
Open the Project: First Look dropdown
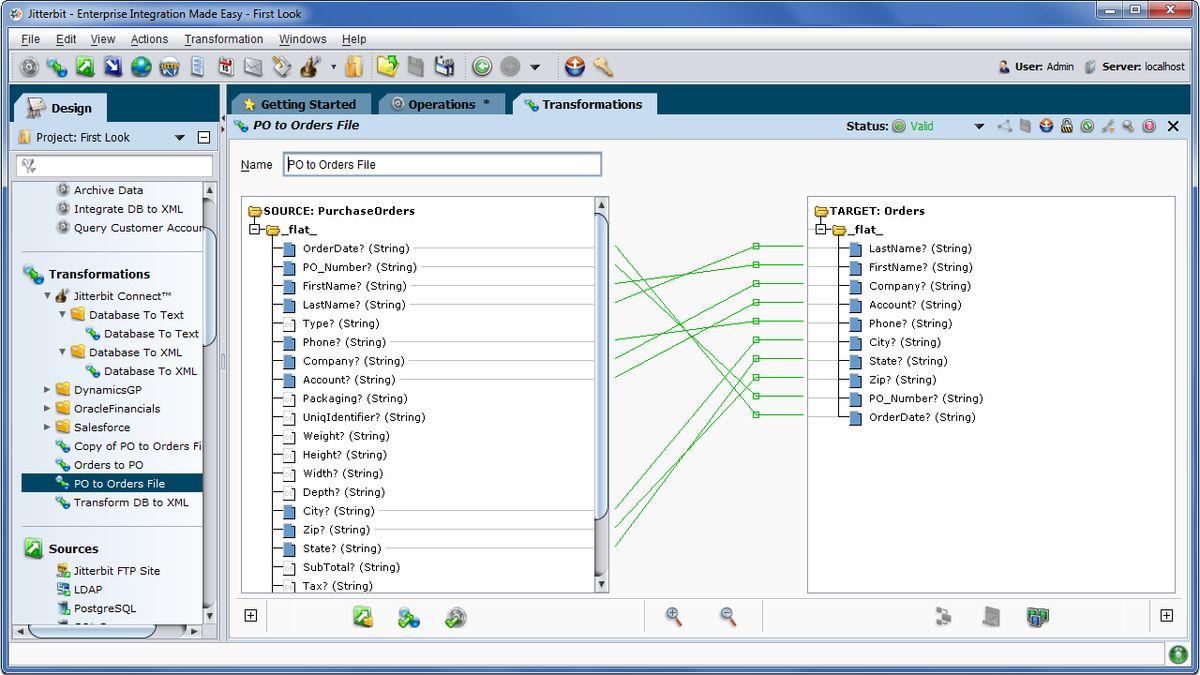180,138
